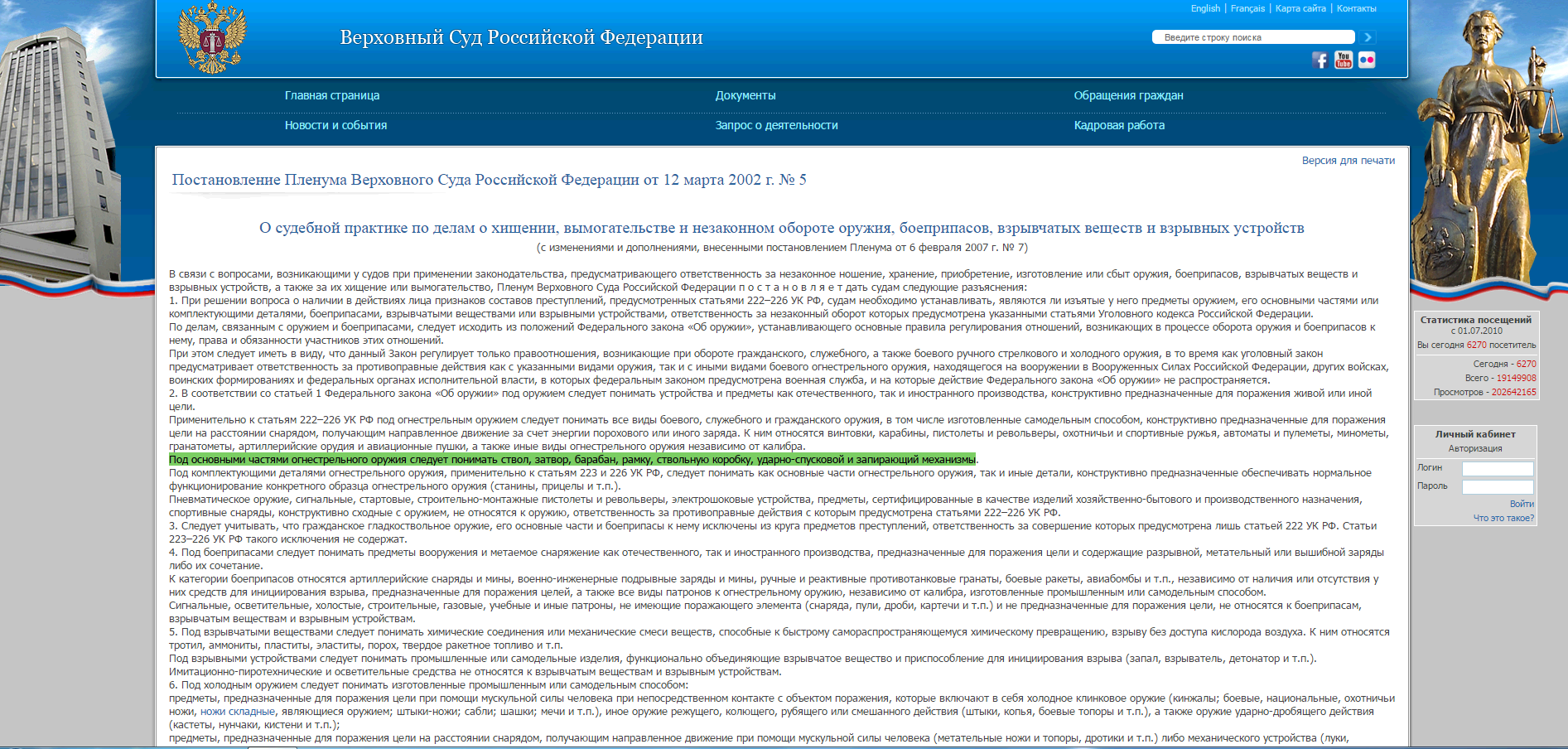Click the Просмотров - 202642165 statistic
This screenshot has height=749, width=1568.
click(1485, 392)
